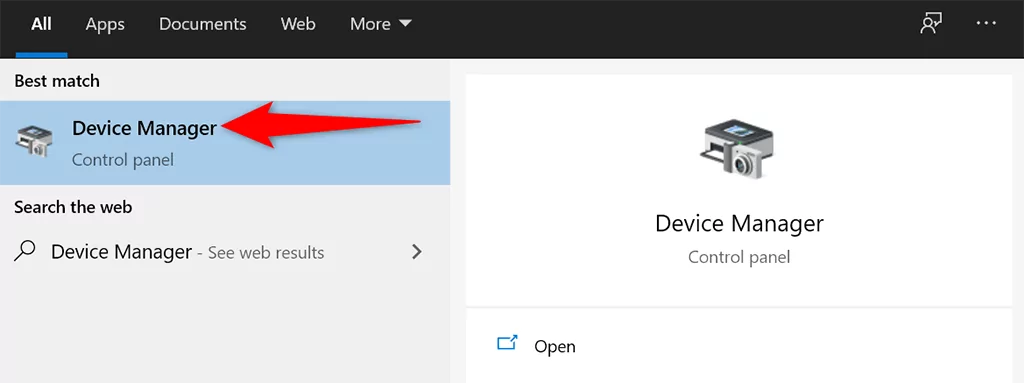Click the Device Manager title in preview pane
The image size is (1024, 383).
tap(739, 223)
